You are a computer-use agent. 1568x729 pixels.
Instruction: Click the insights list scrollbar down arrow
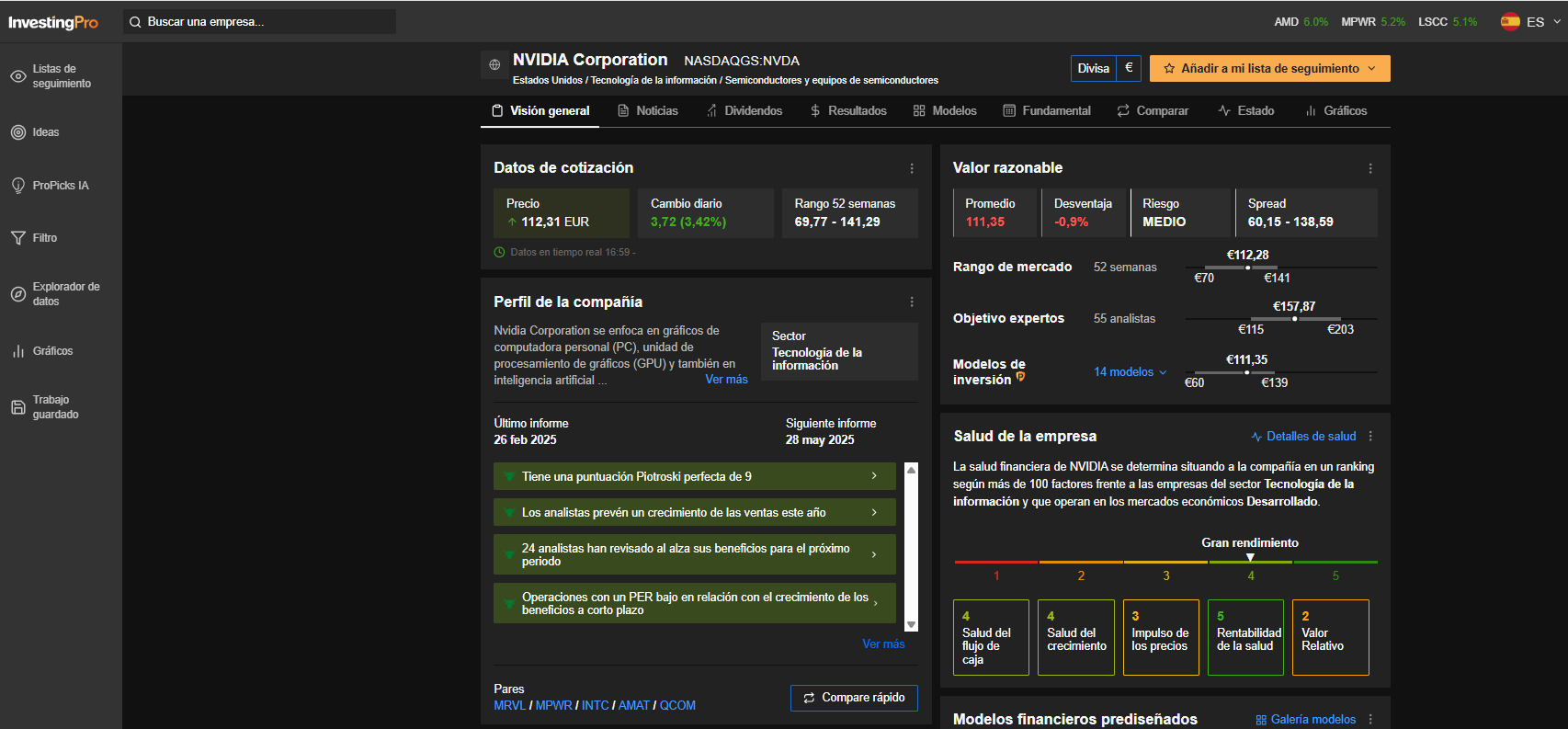coord(912,624)
